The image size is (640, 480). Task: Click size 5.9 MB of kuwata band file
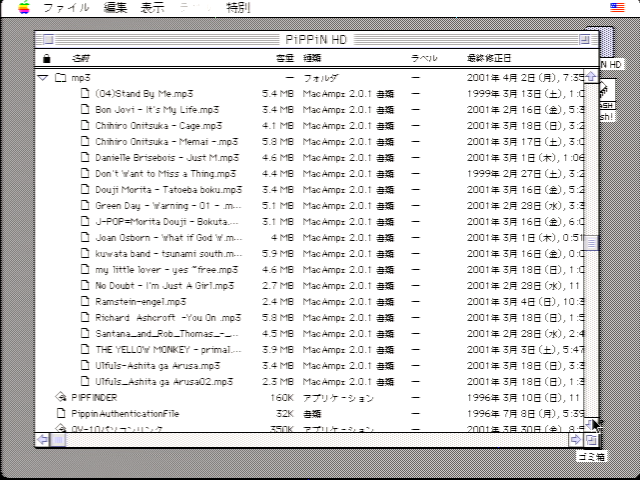[278, 253]
